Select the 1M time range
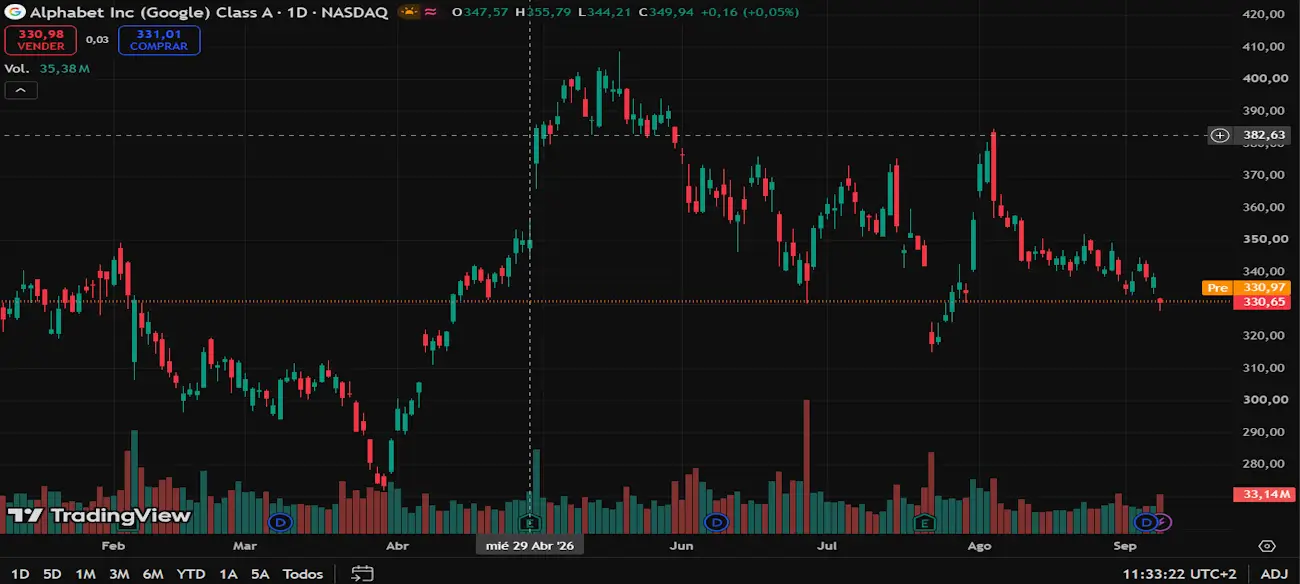The image size is (1300, 584). [x=85, y=574]
